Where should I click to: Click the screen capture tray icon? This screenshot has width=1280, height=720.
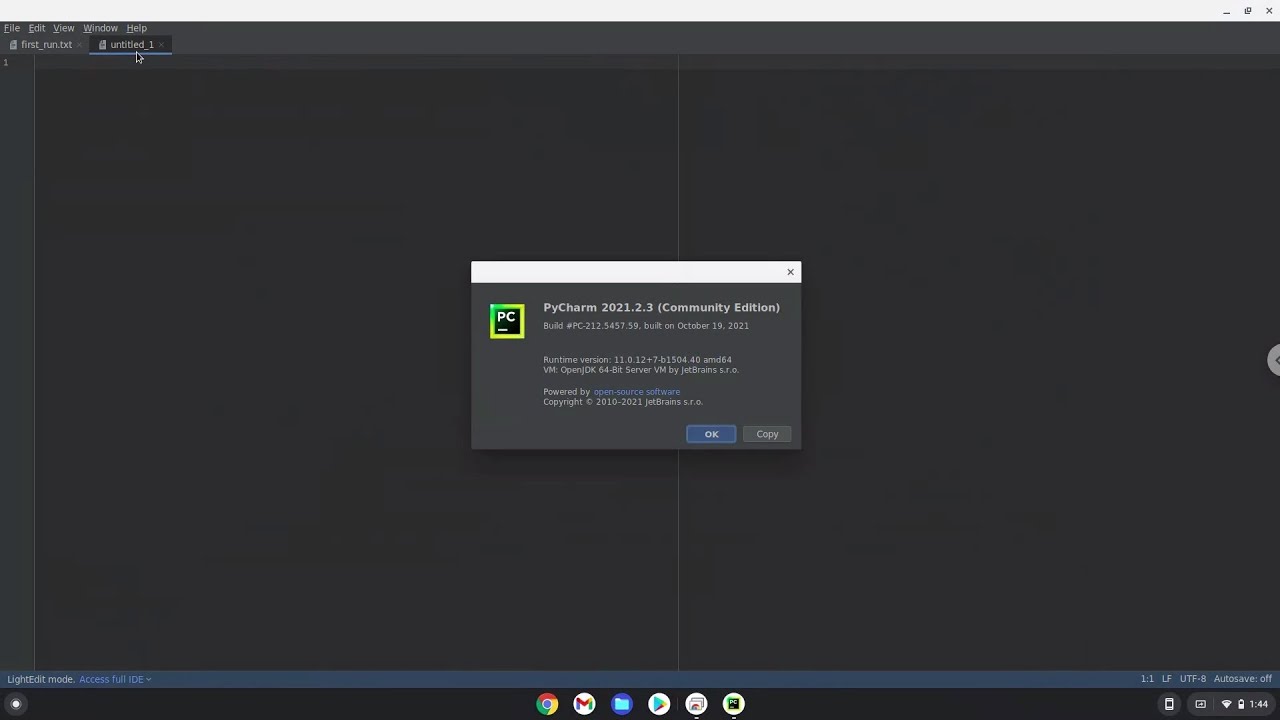click(x=1201, y=704)
